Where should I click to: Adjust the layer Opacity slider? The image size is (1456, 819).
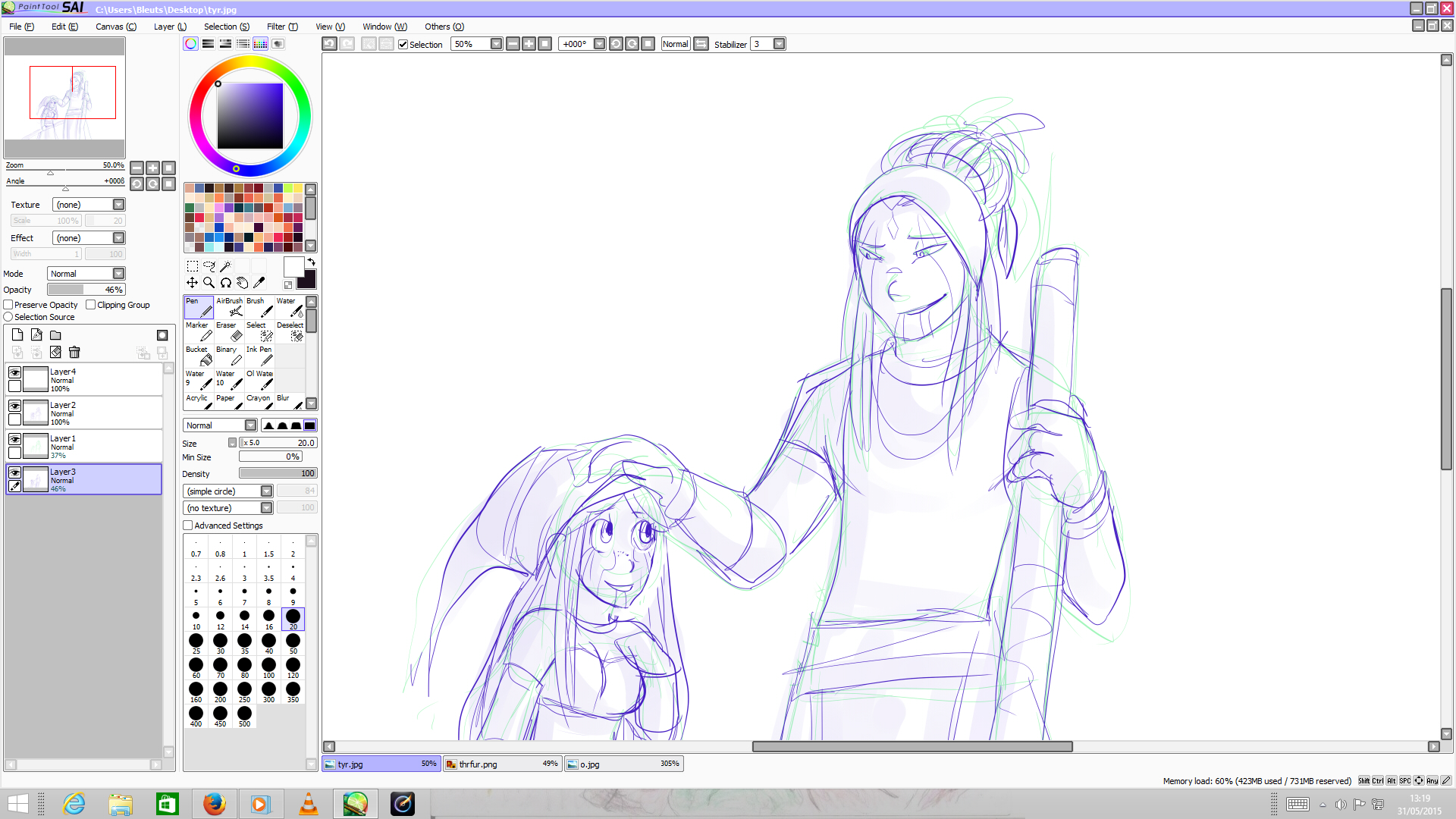(x=86, y=290)
